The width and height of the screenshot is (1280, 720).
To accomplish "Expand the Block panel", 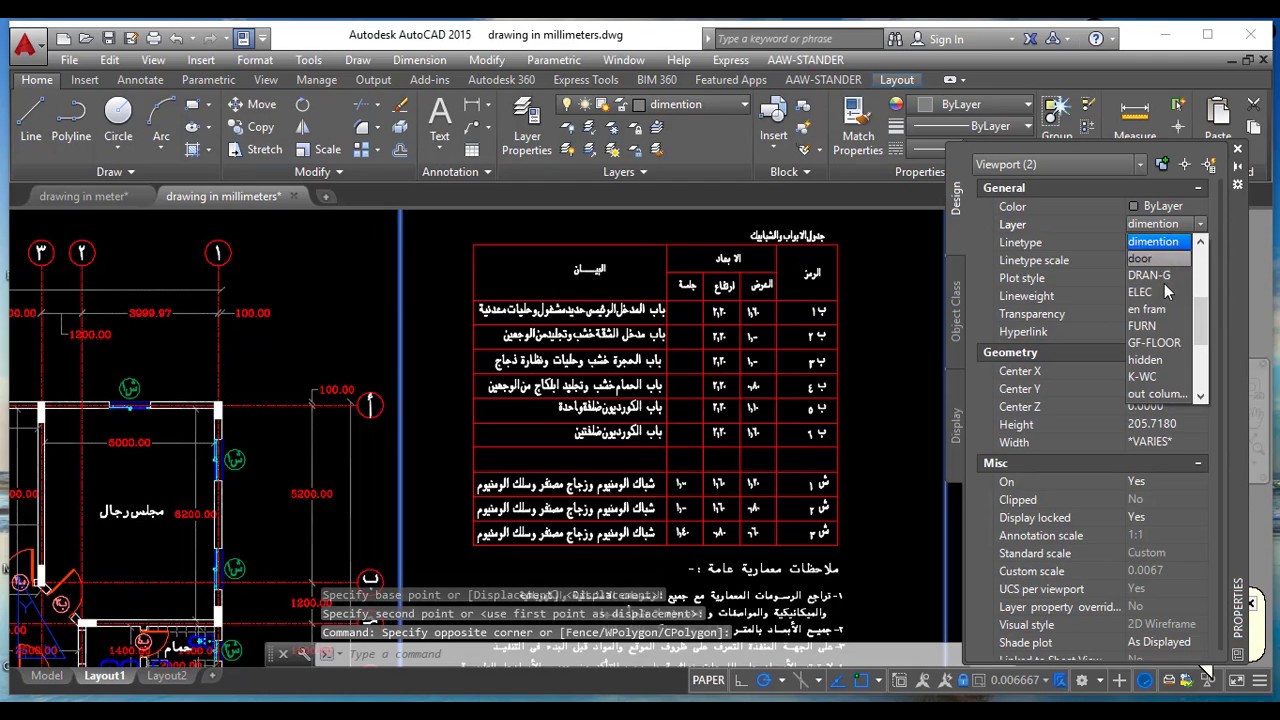I will pos(790,172).
